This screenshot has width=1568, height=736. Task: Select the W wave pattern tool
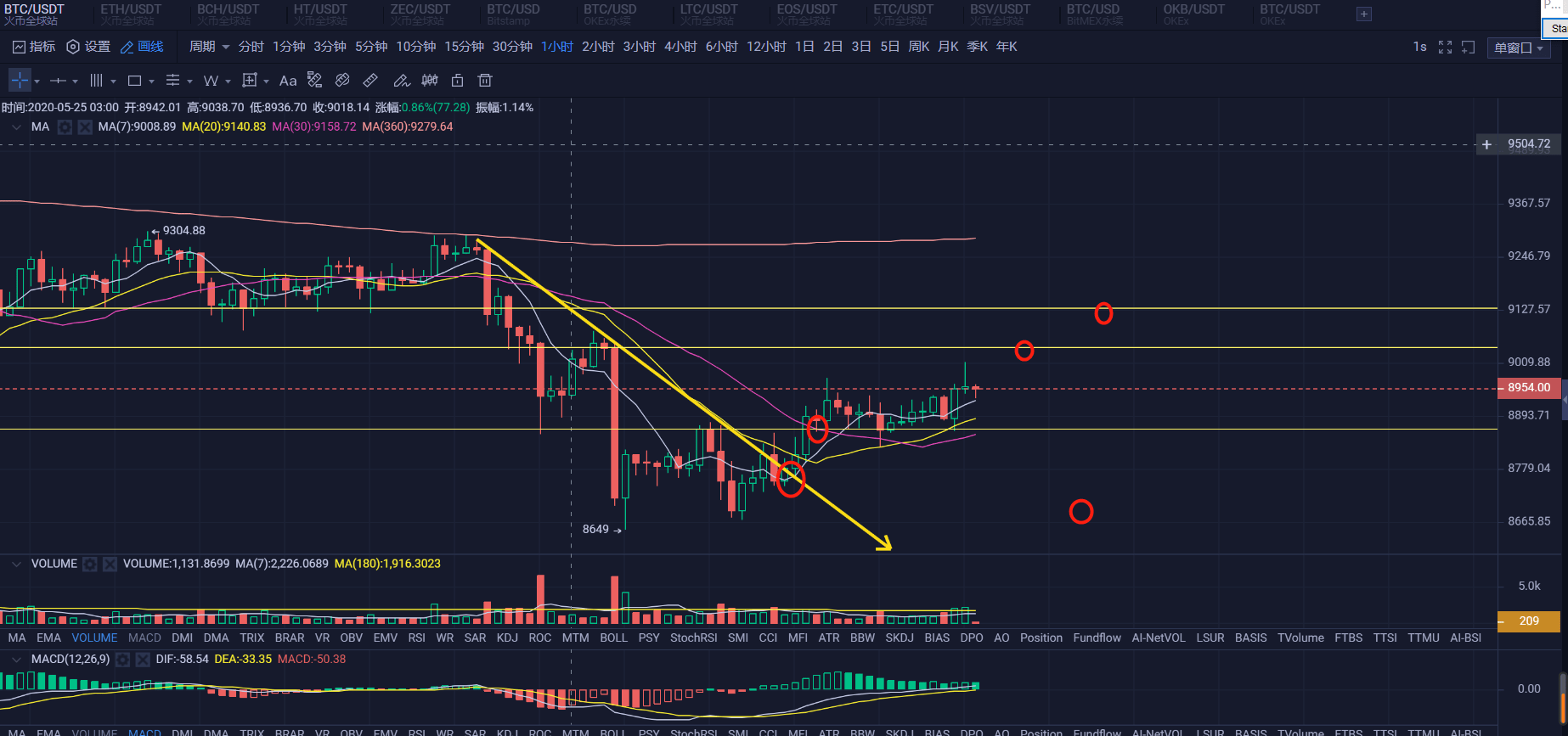pos(211,81)
